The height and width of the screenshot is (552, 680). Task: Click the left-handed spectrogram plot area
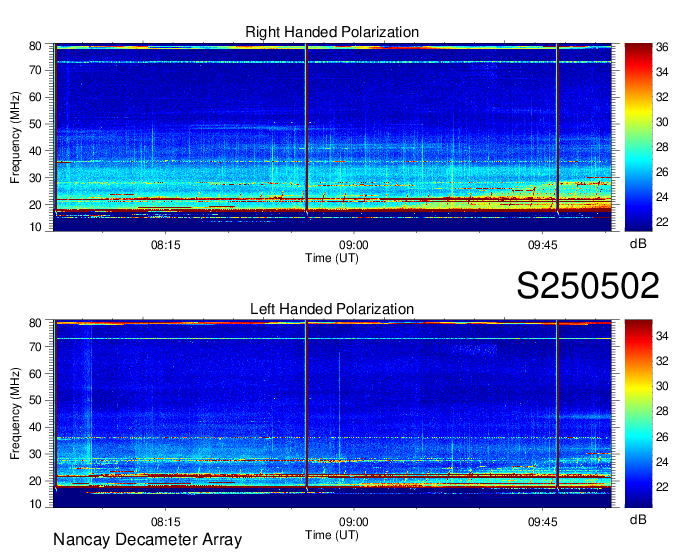[x=333, y=414]
